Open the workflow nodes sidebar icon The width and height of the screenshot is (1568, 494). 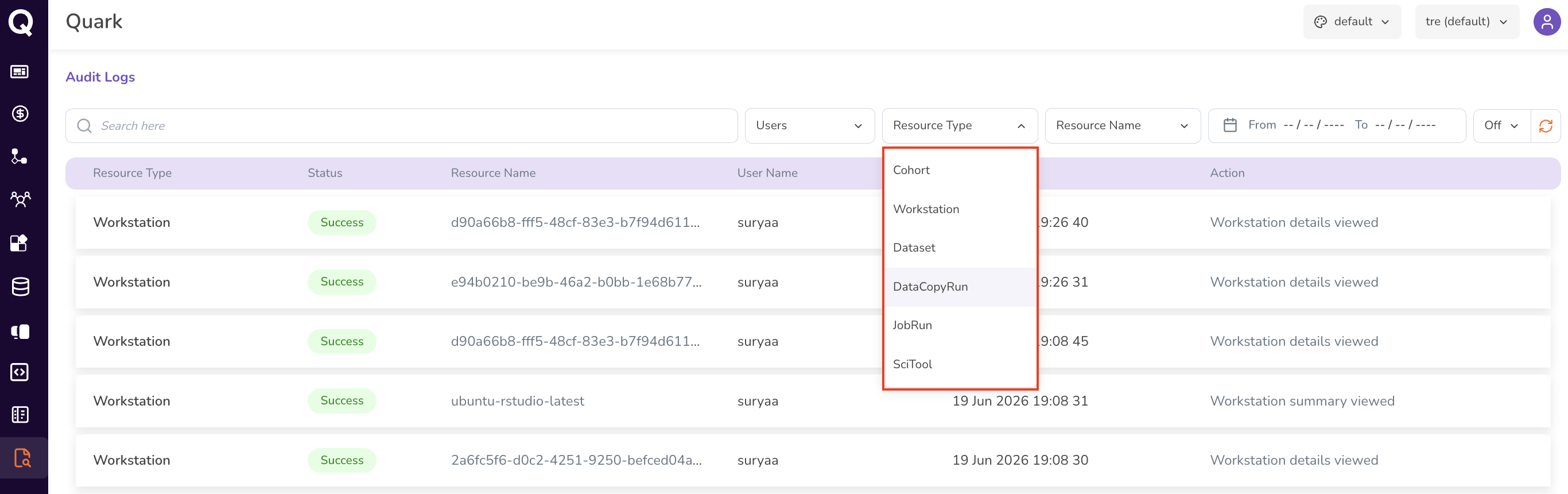point(20,157)
